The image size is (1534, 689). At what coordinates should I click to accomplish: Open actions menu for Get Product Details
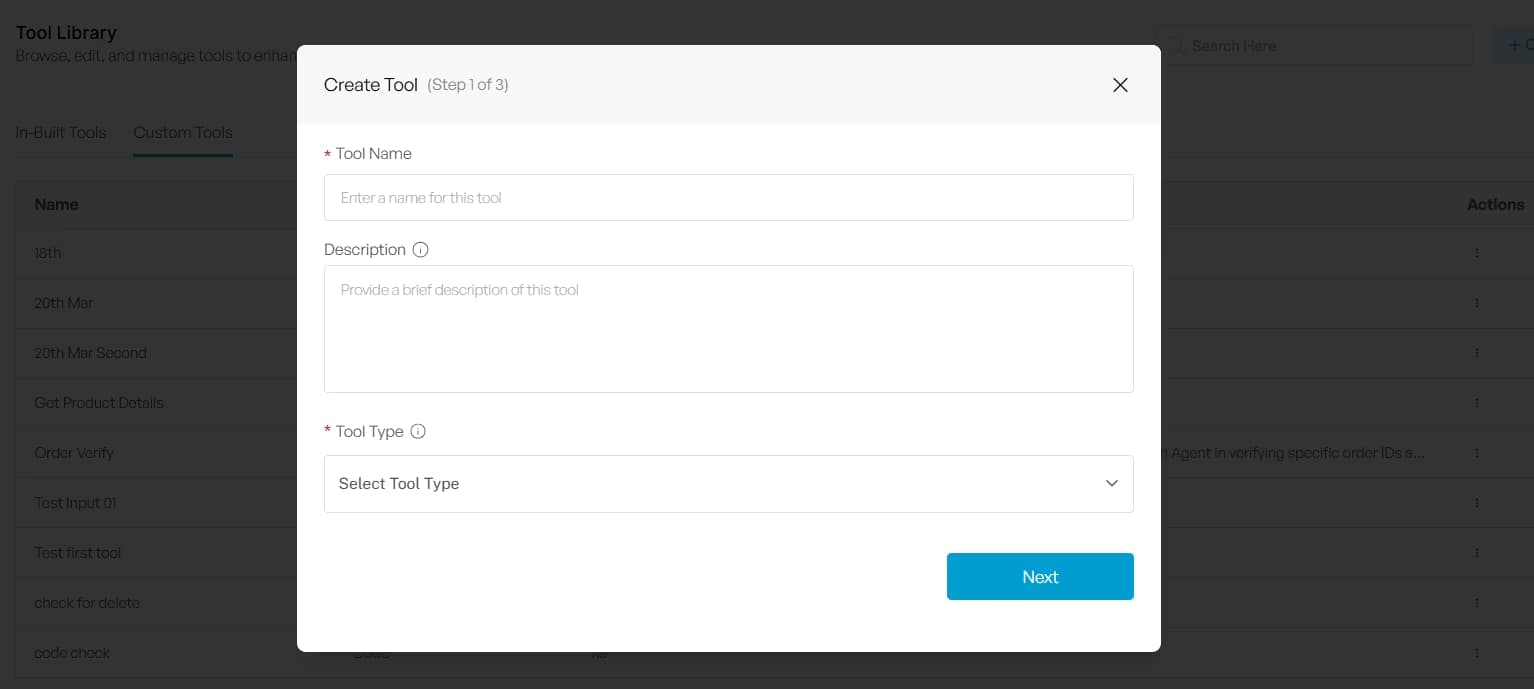[1476, 403]
